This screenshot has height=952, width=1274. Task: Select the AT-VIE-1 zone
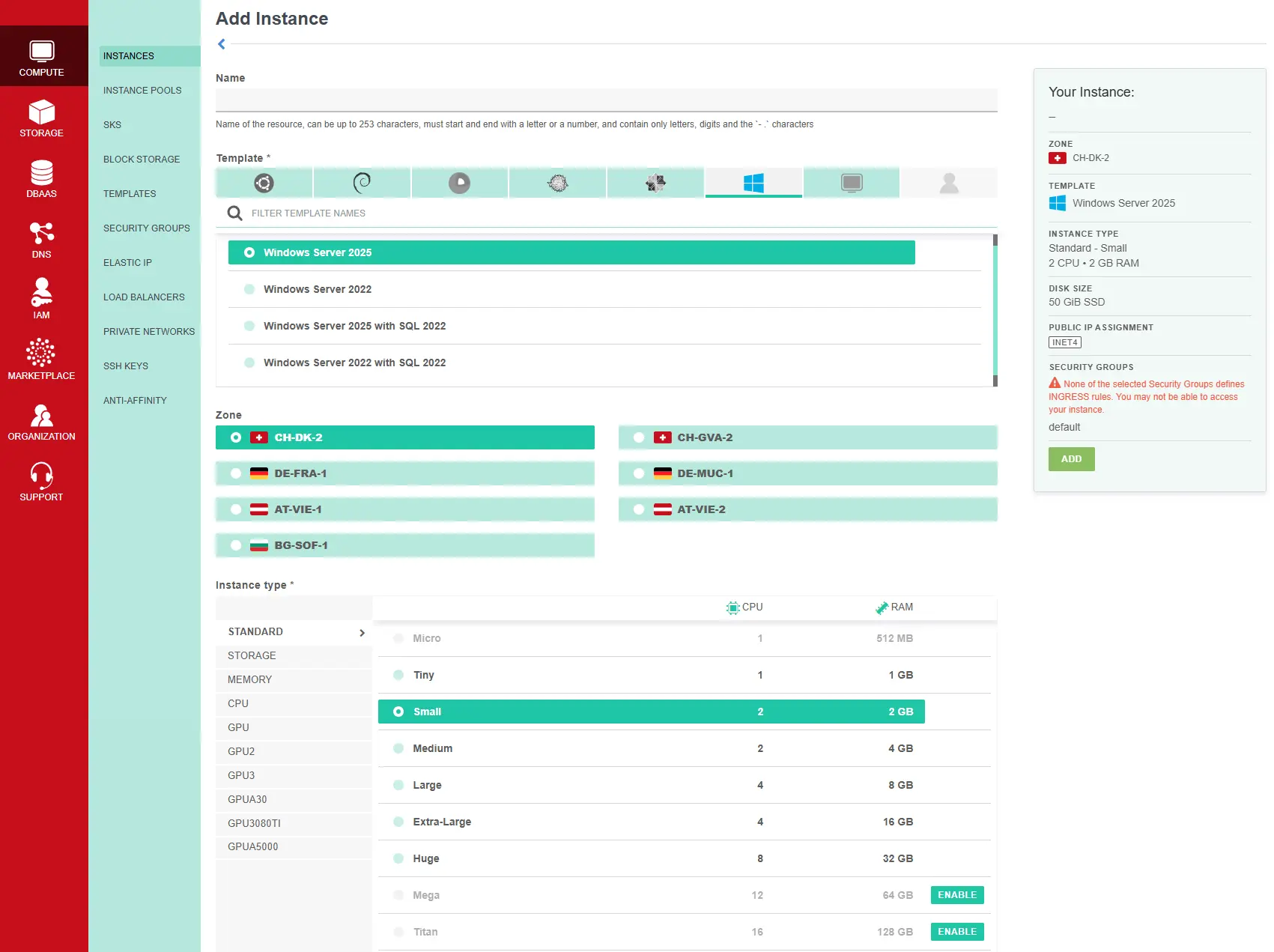[405, 509]
